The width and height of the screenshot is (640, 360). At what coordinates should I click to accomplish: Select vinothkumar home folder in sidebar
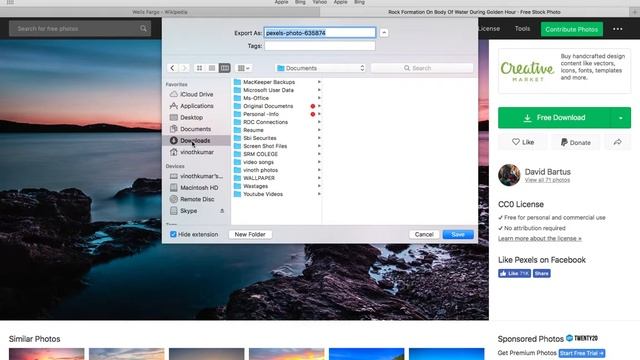(197, 152)
